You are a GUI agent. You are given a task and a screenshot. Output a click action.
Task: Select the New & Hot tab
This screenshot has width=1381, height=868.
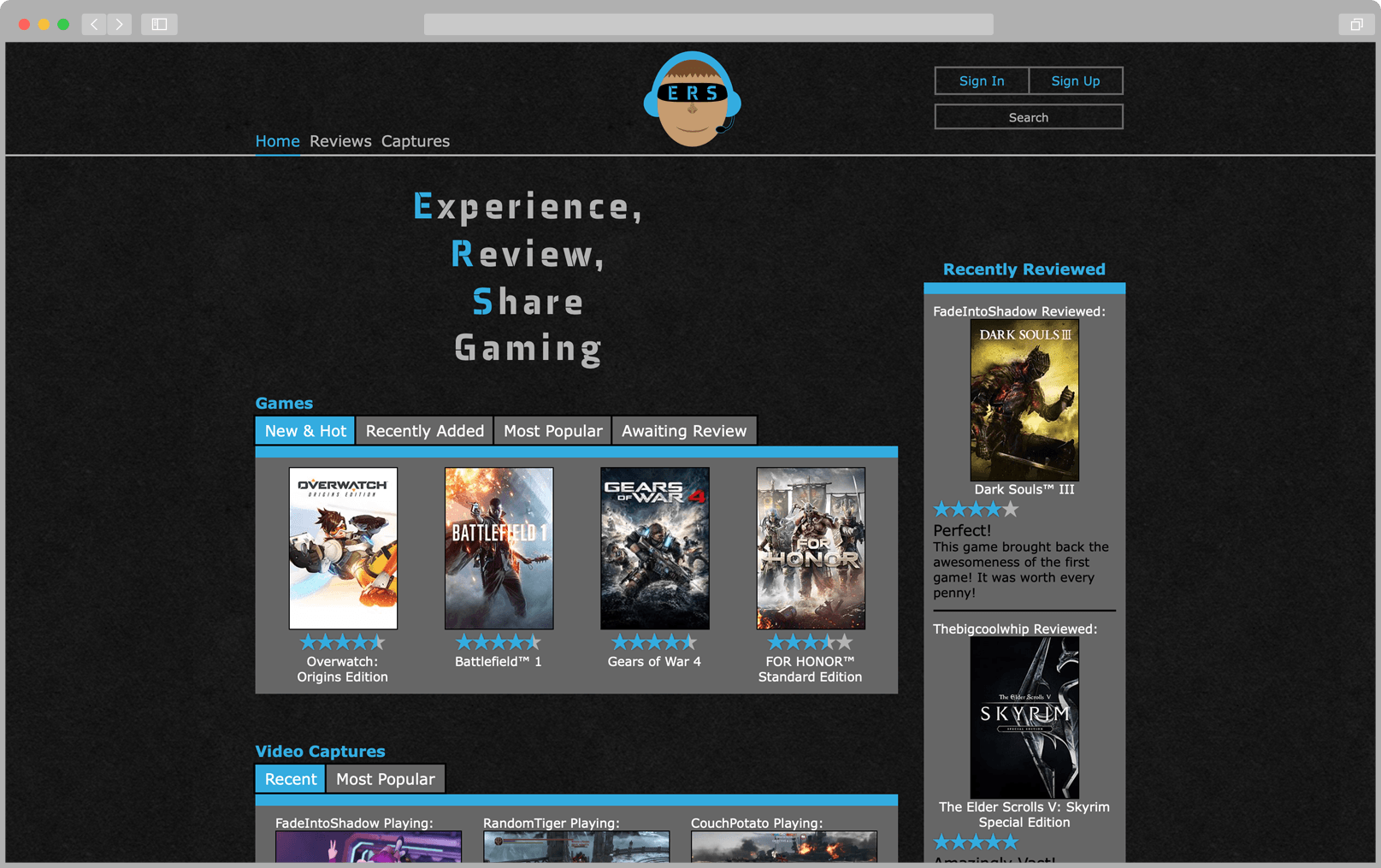tap(304, 430)
